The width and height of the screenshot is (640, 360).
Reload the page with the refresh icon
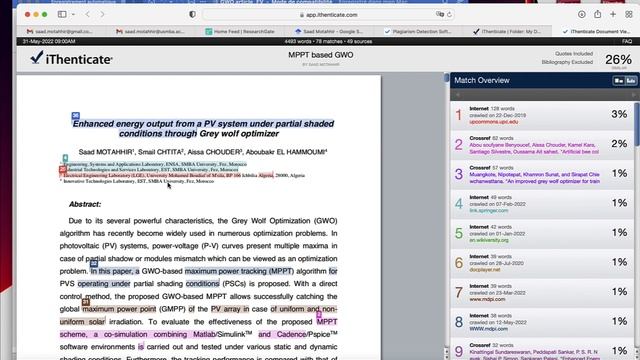pyautogui.click(x=449, y=14)
